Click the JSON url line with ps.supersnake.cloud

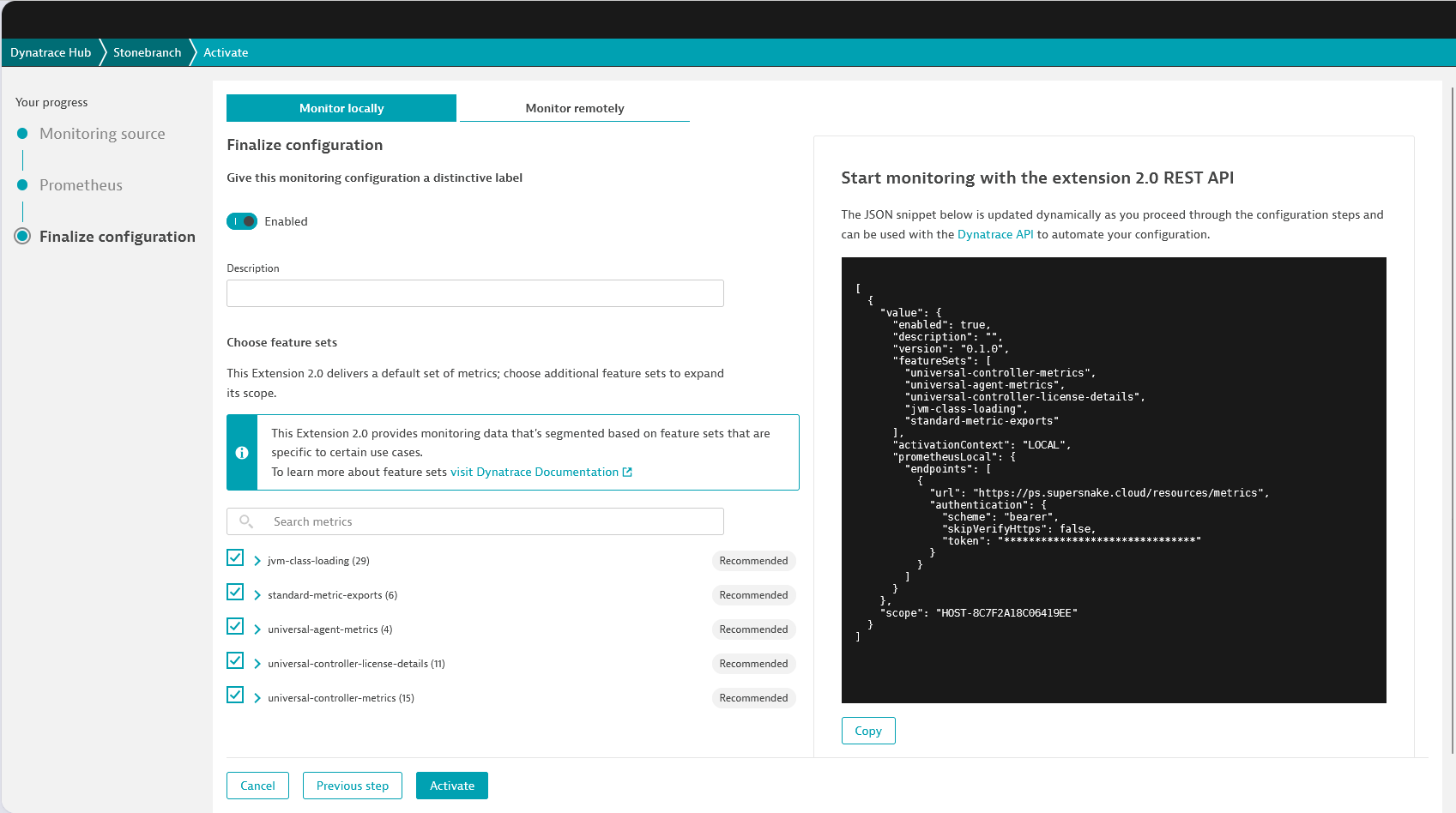(x=1099, y=493)
